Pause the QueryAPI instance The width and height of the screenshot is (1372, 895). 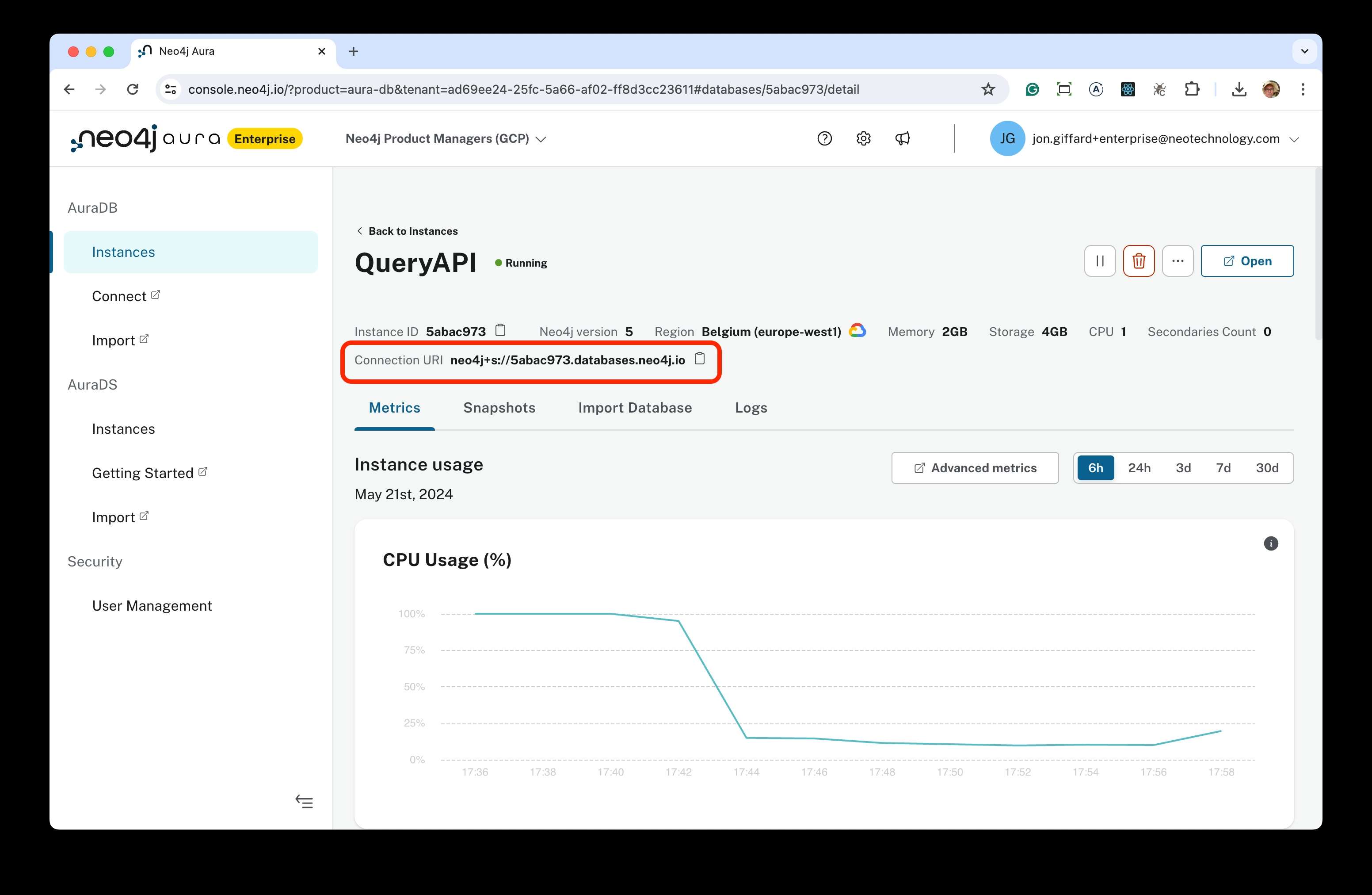[1100, 261]
